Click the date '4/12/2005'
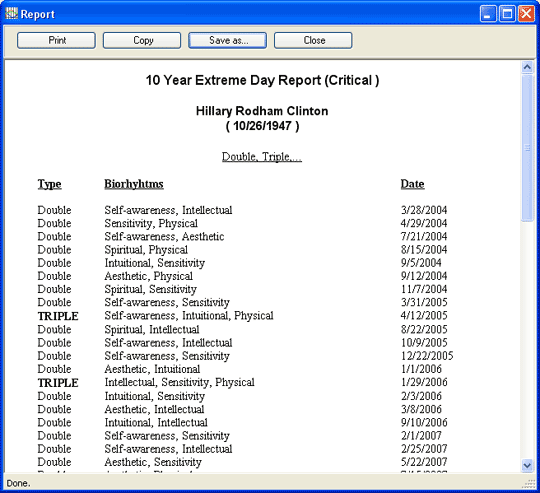This screenshot has width=540, height=493. (424, 315)
